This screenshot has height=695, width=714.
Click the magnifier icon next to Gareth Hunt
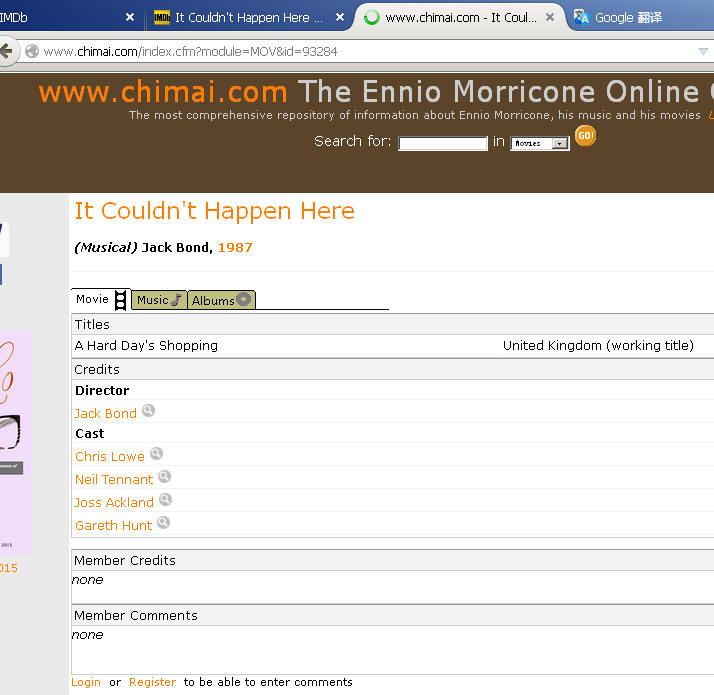pyautogui.click(x=163, y=523)
